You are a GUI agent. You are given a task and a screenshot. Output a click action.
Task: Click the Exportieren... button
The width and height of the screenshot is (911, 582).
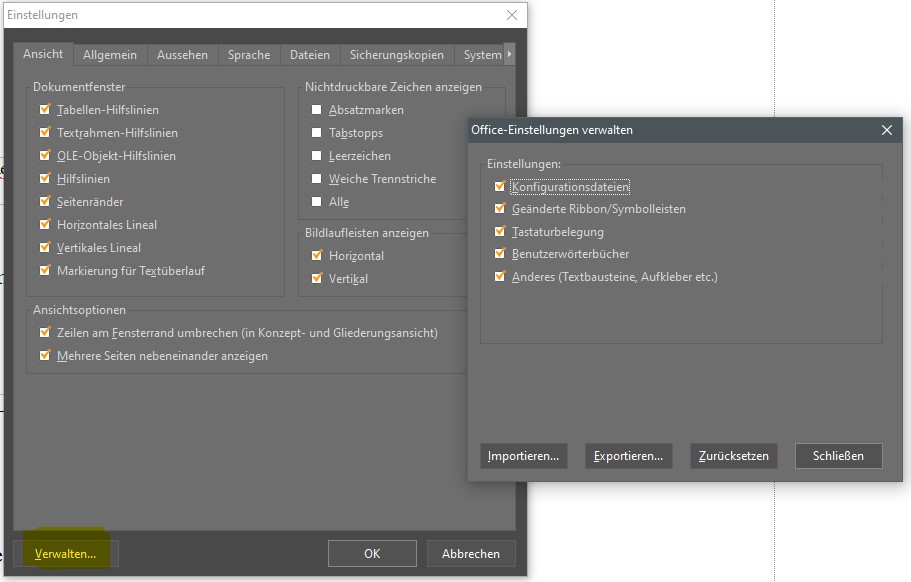coord(628,456)
